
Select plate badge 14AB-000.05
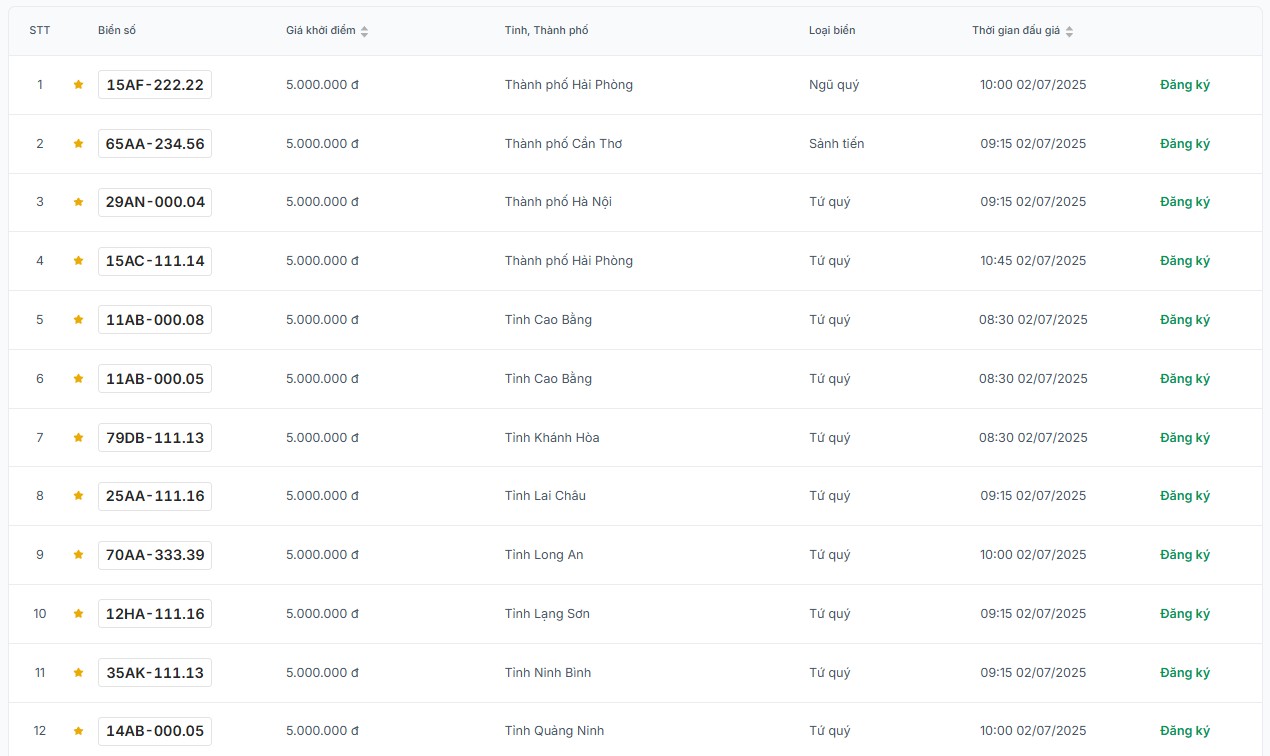pos(155,731)
